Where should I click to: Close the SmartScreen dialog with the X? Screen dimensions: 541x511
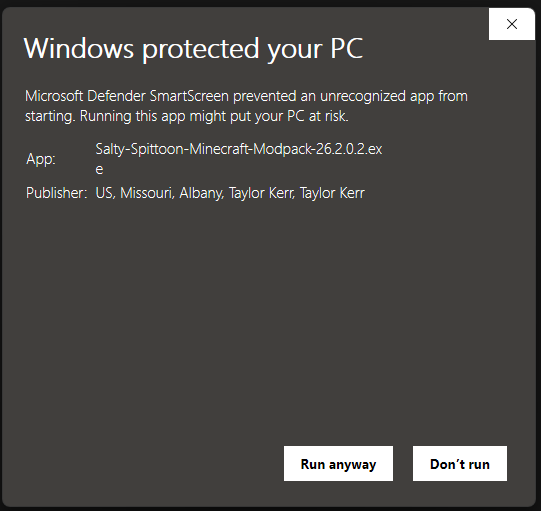click(512, 24)
